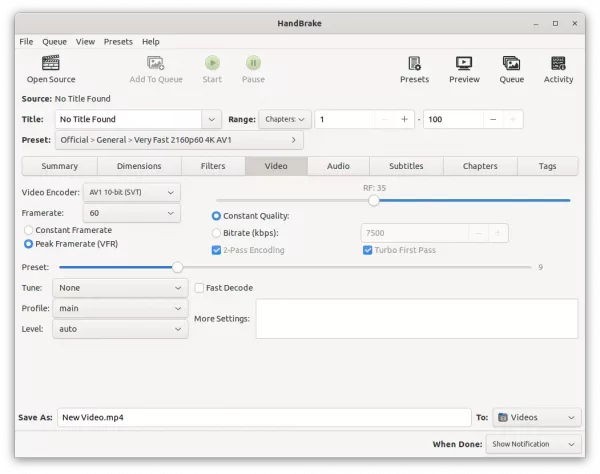The image size is (600, 474).
Task: Decrease the bitrate 7500 value
Action: tap(478, 233)
